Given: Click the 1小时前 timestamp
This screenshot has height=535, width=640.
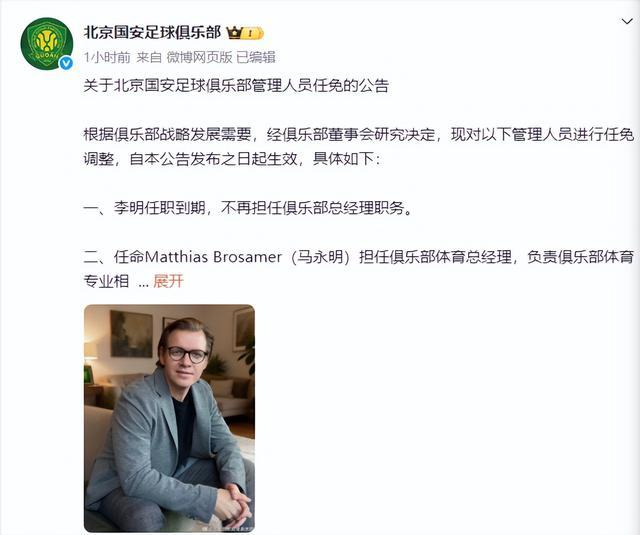Looking at the screenshot, I should [107, 58].
